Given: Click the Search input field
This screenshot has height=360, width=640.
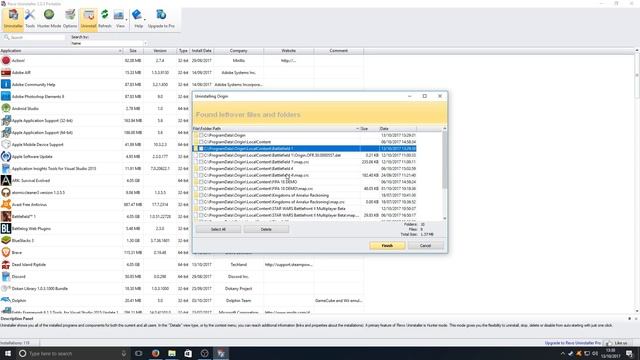Looking at the screenshot, I should point(34,37).
